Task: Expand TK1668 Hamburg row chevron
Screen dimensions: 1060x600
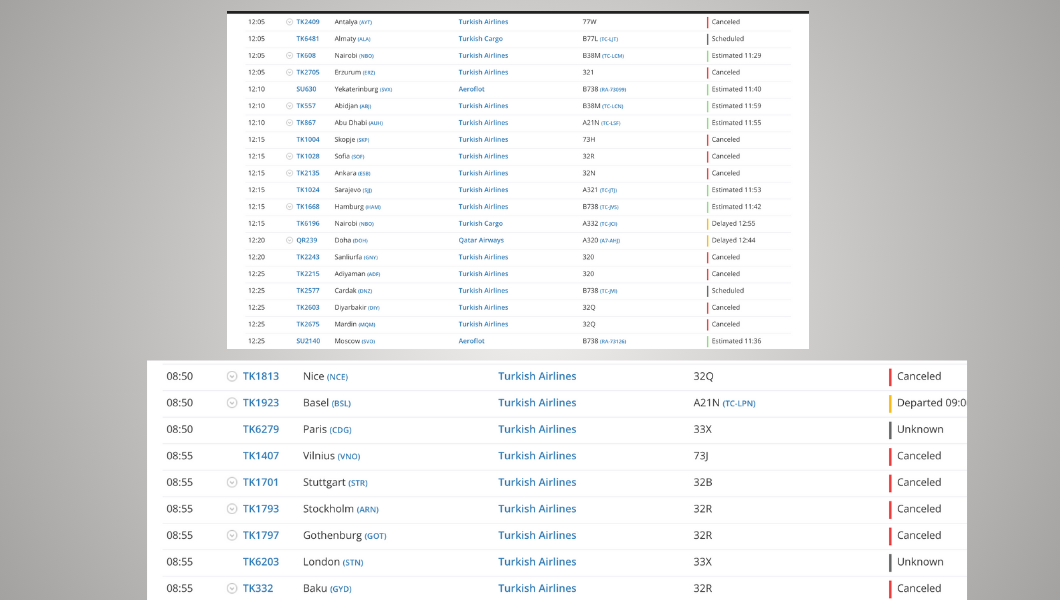Action: [289, 207]
